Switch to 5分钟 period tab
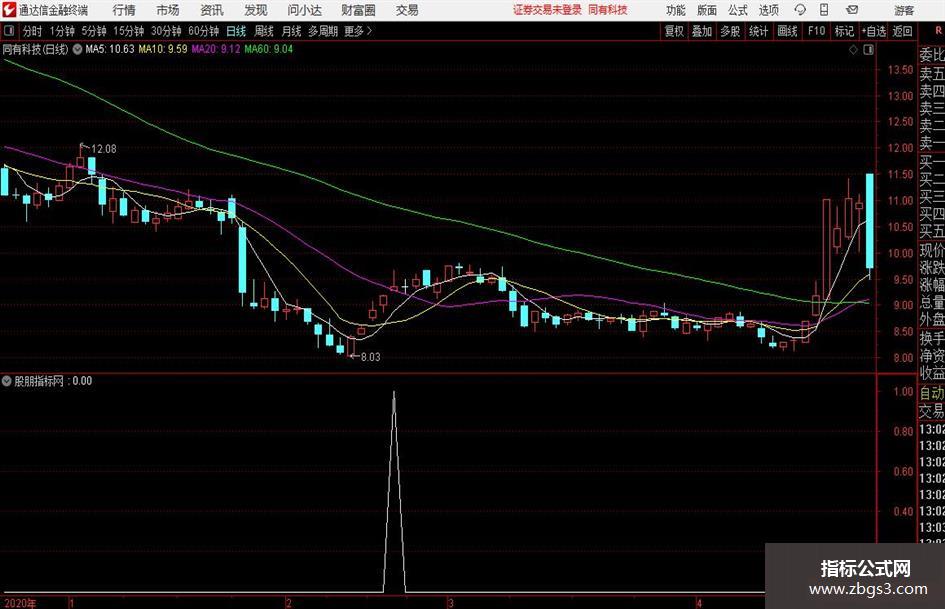Viewport: 945px width, 609px height. click(x=94, y=31)
